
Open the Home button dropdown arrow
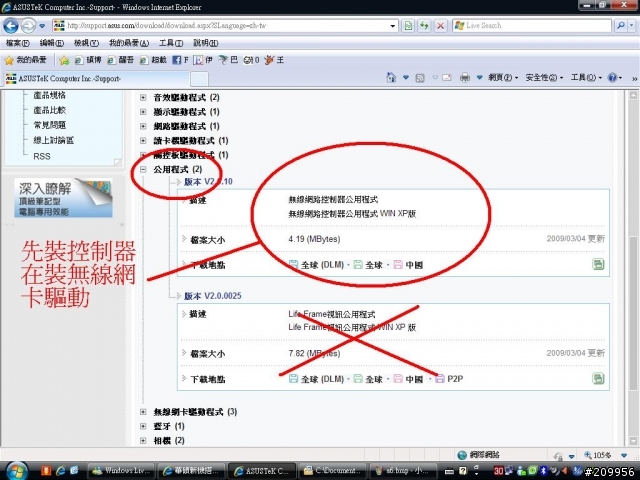point(406,77)
